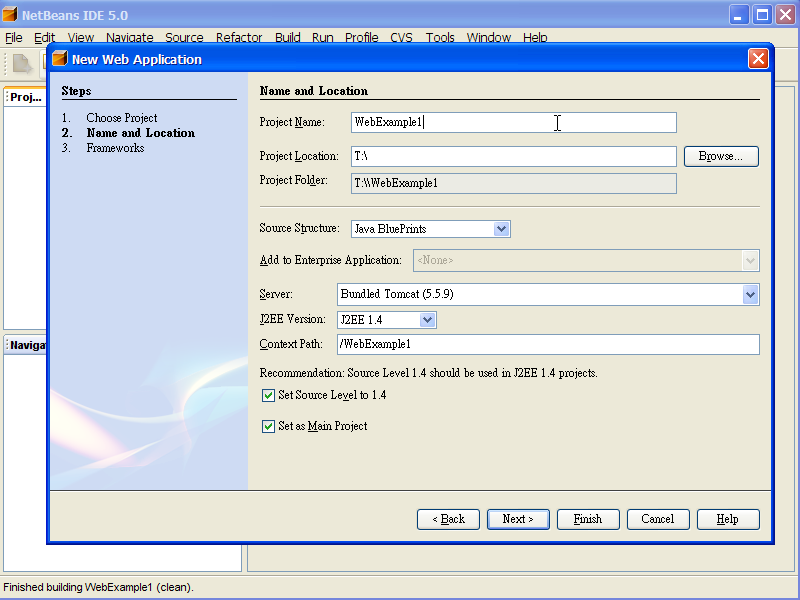Open the File menu
Image resolution: width=800 pixels, height=600 pixels.
(14, 37)
